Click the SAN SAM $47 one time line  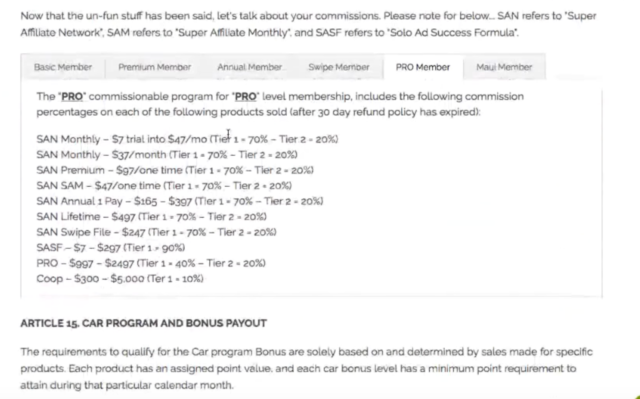[164, 186]
